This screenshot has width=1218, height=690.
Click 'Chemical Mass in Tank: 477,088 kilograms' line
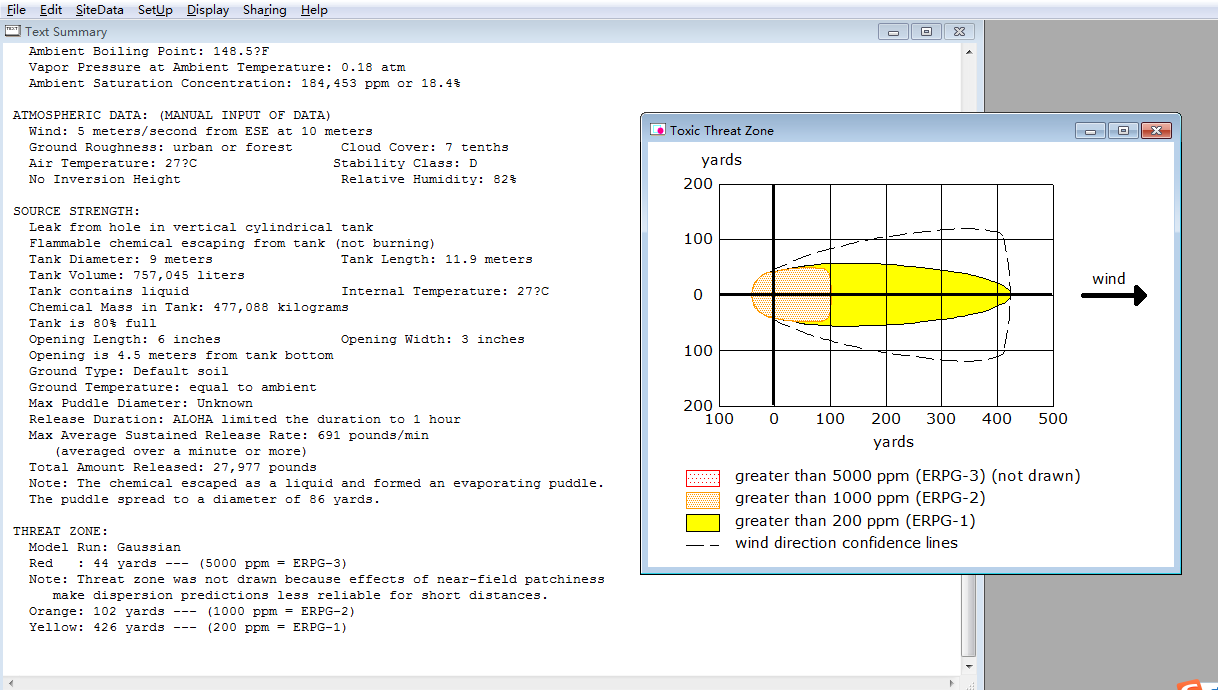[x=189, y=307]
